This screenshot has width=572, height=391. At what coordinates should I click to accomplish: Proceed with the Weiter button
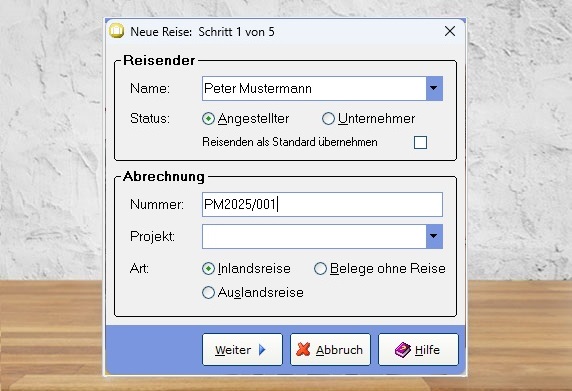click(242, 349)
